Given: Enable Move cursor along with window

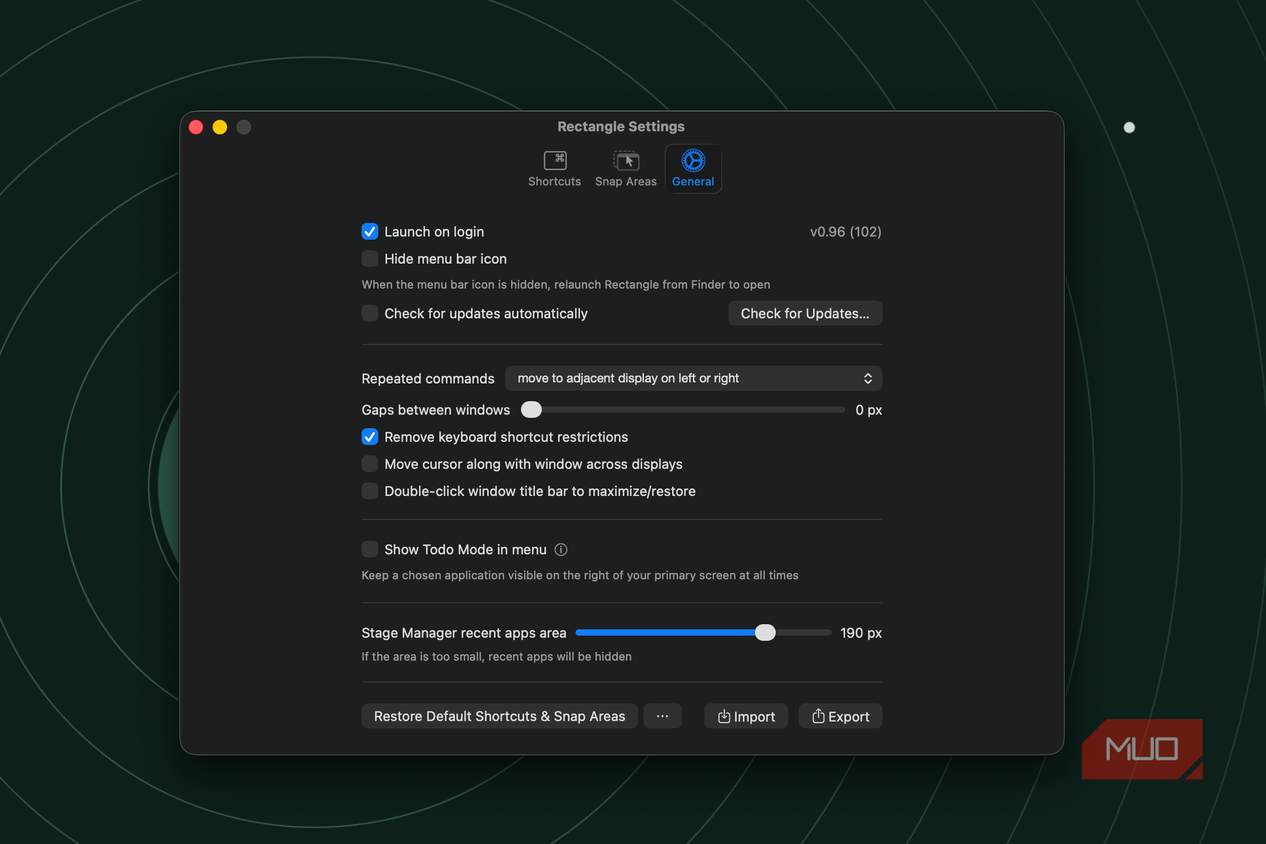Looking at the screenshot, I should 370,464.
